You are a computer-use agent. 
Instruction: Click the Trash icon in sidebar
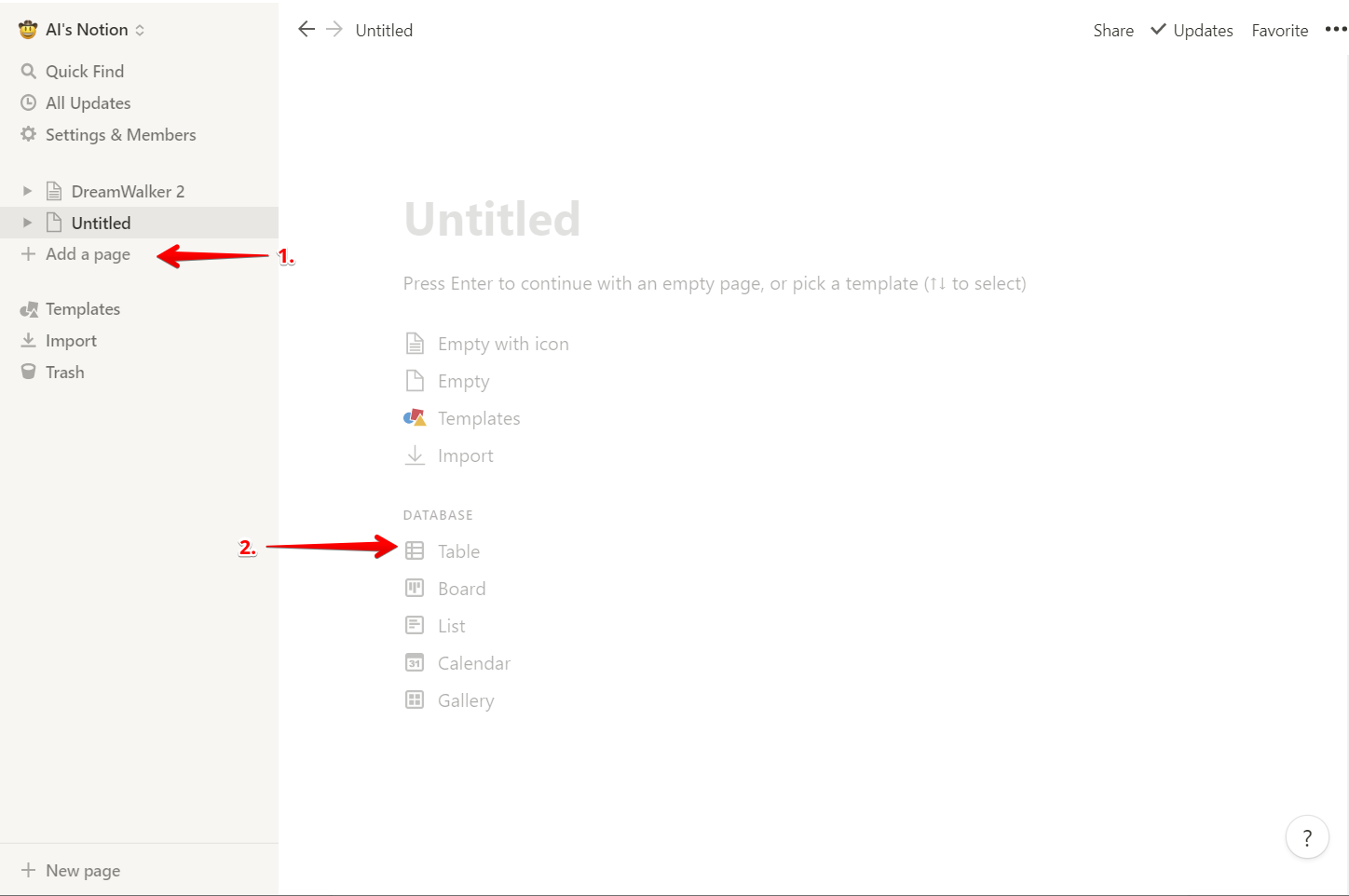click(29, 372)
